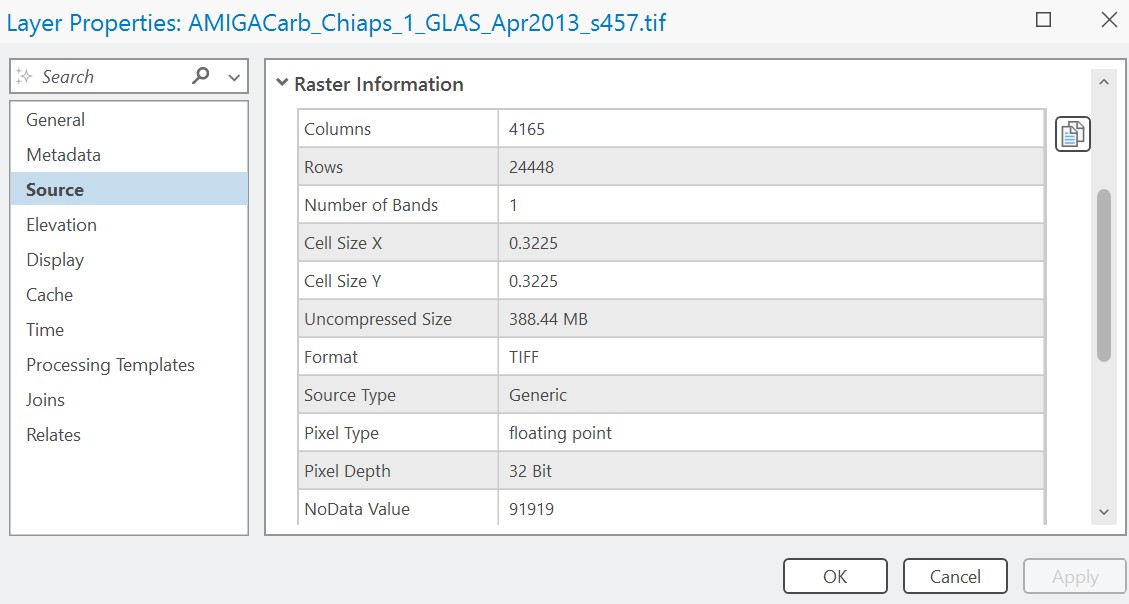Switch to the Relates tab
The width and height of the screenshot is (1129, 604).
(x=53, y=435)
